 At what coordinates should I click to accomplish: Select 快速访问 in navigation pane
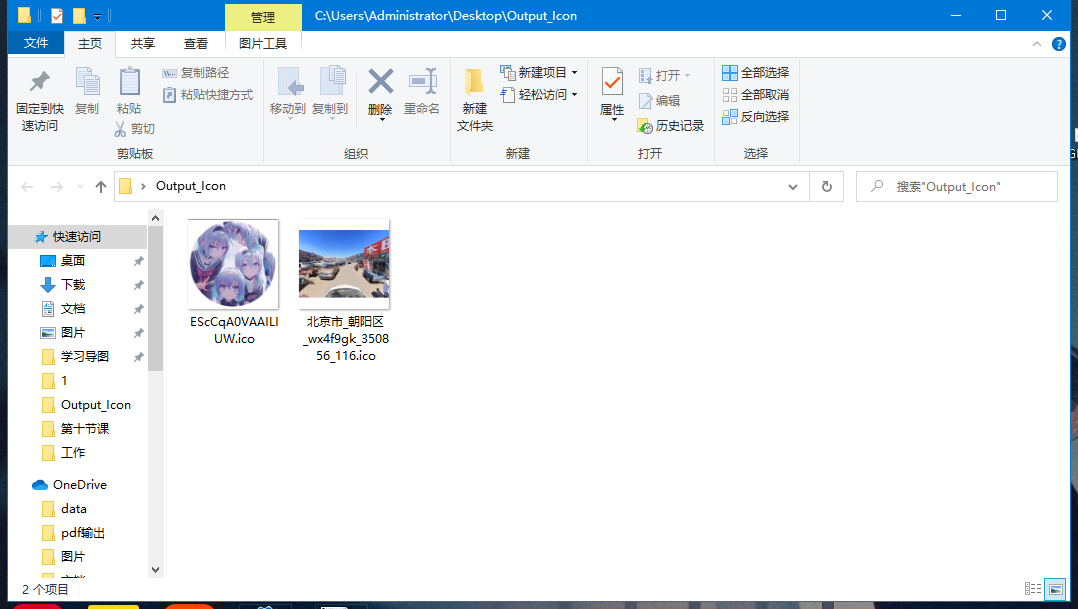point(78,236)
